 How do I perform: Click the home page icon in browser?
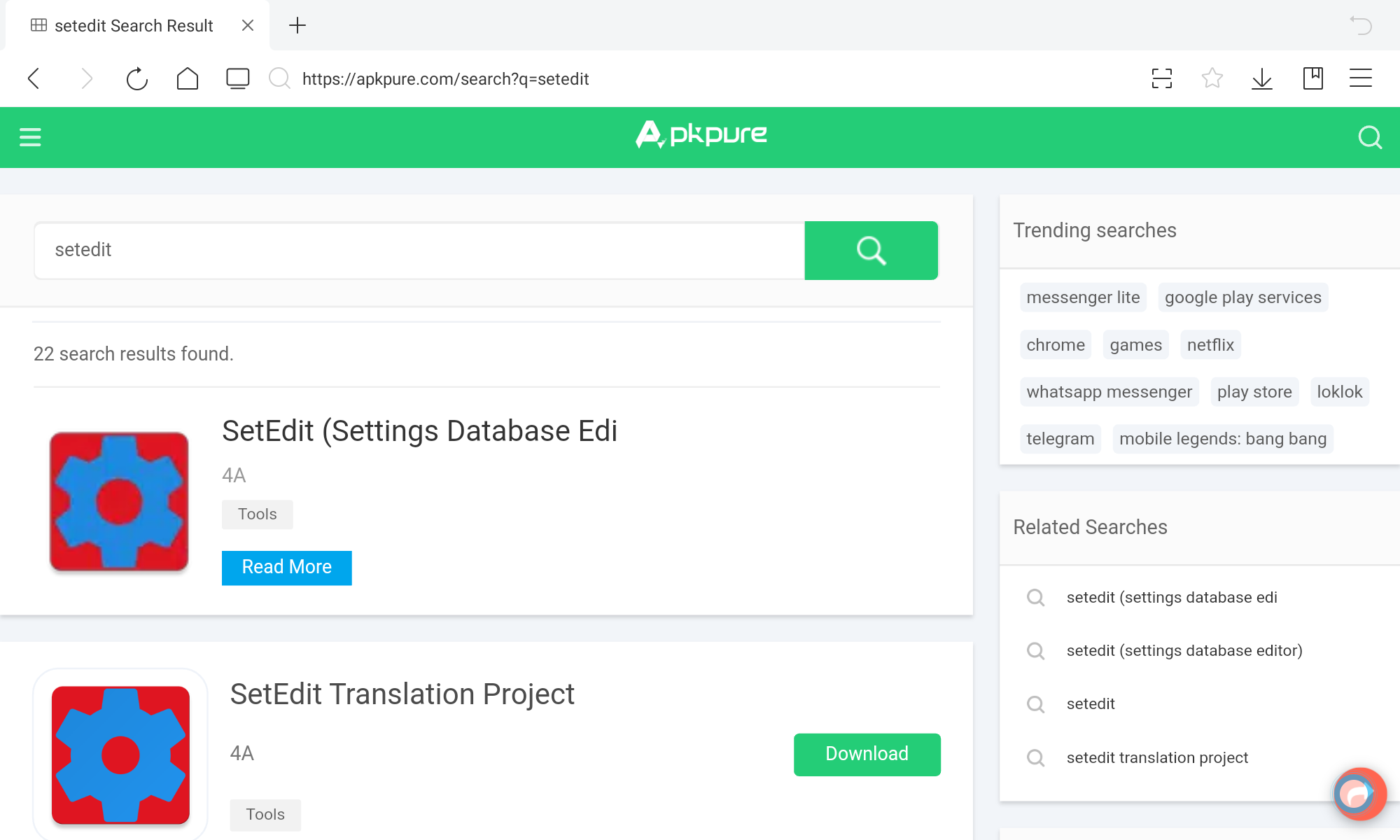coord(188,79)
